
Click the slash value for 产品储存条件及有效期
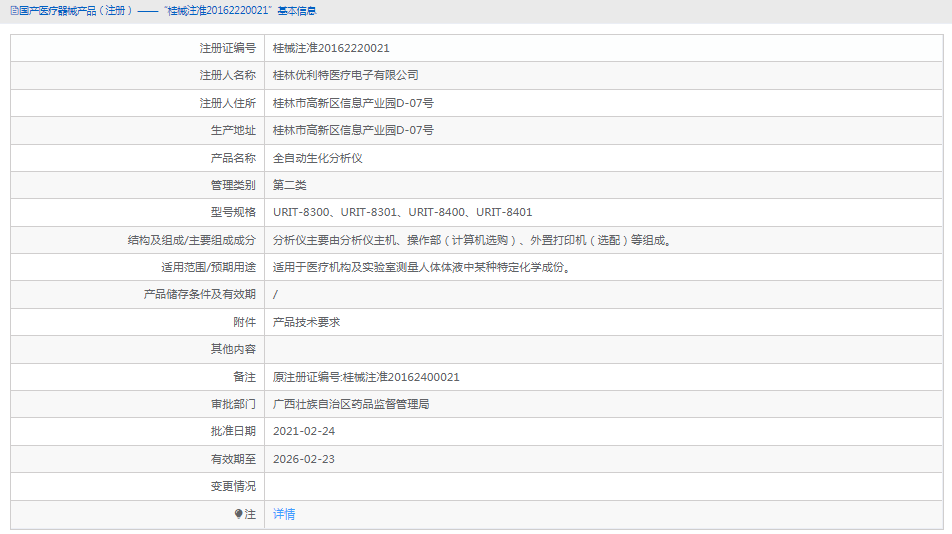pyautogui.click(x=275, y=294)
